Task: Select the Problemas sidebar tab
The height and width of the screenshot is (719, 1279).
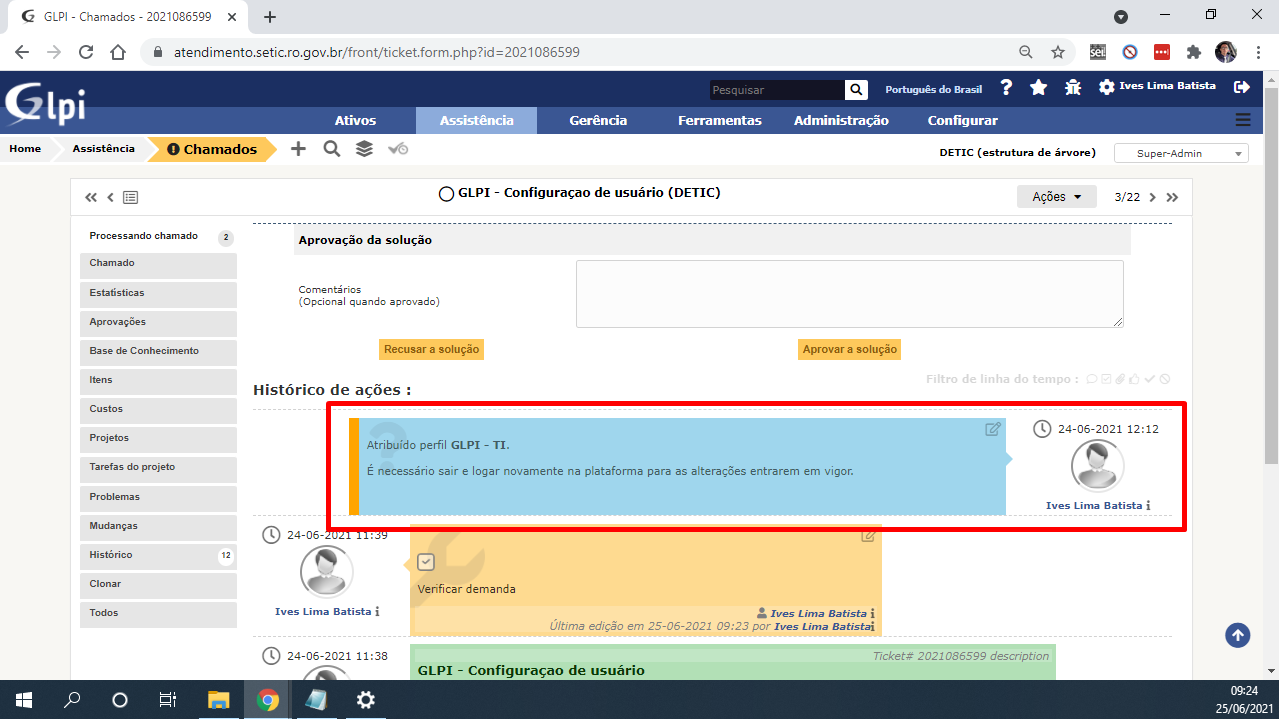Action: [158, 498]
